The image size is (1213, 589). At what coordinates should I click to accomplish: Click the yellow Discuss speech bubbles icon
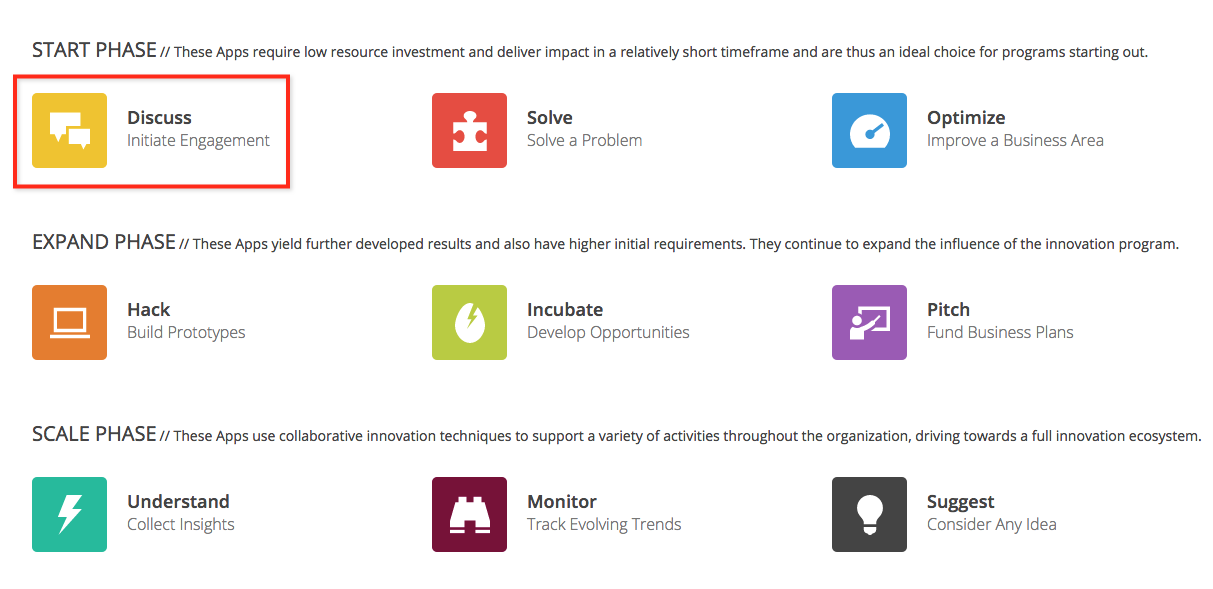[69, 130]
